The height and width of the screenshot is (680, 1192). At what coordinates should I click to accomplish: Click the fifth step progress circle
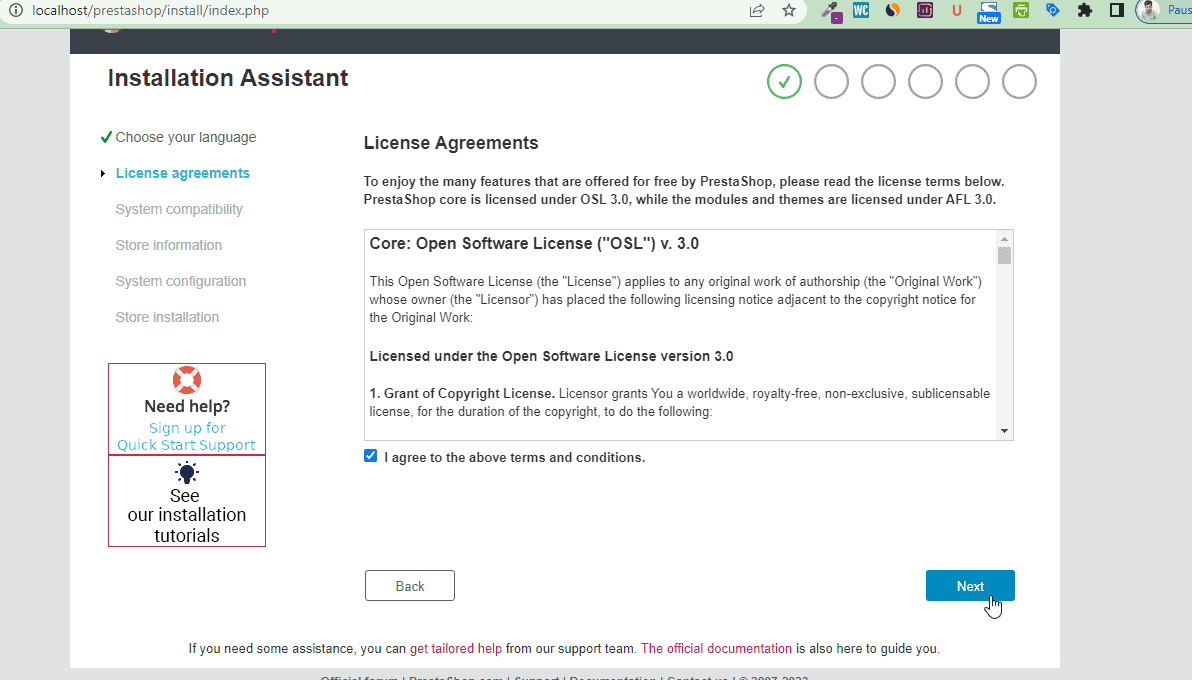click(x=972, y=81)
